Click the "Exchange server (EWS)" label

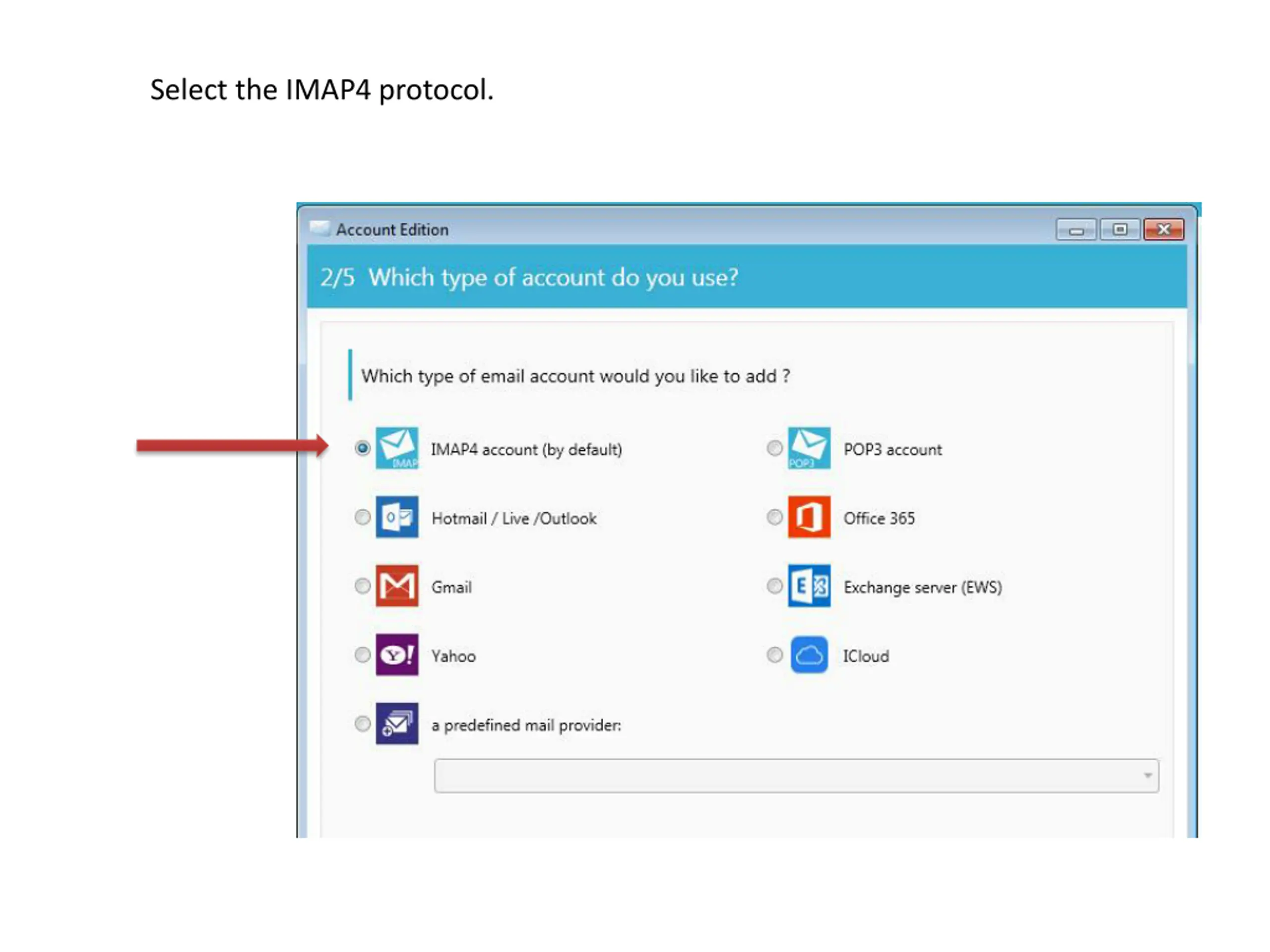[923, 588]
